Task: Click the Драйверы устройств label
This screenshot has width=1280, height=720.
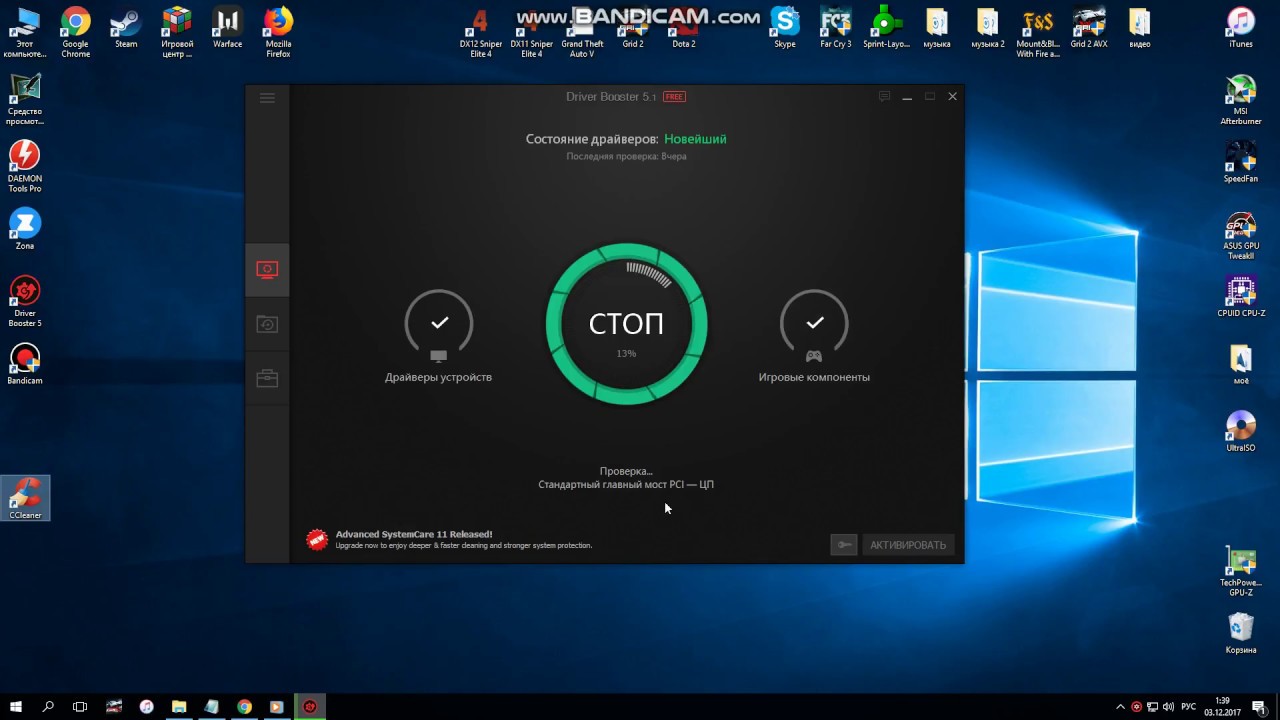Action: click(438, 377)
